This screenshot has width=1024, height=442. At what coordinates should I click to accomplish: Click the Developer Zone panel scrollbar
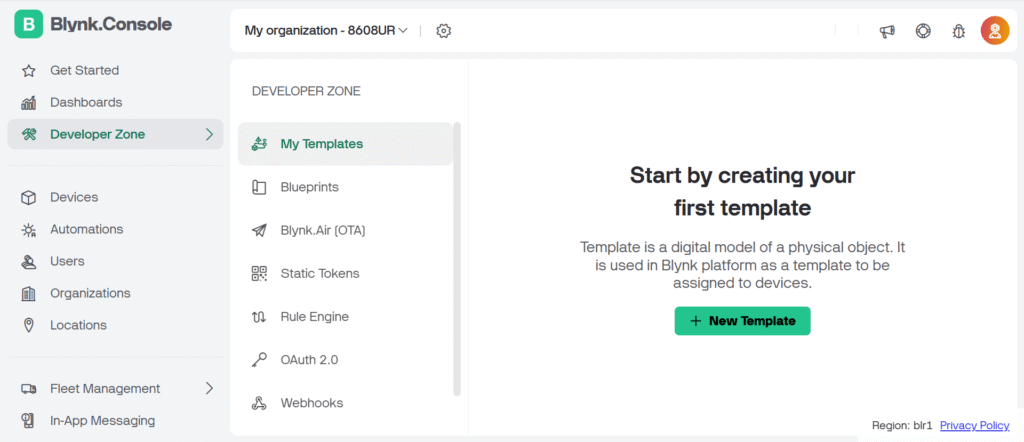pos(457,259)
